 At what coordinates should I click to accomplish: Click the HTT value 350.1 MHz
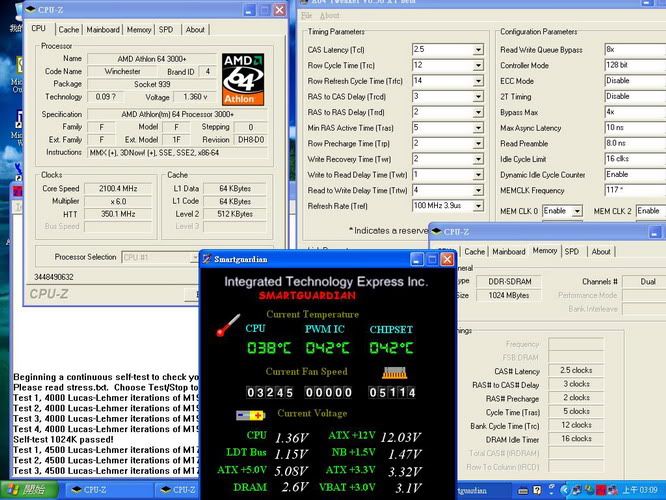point(118,214)
